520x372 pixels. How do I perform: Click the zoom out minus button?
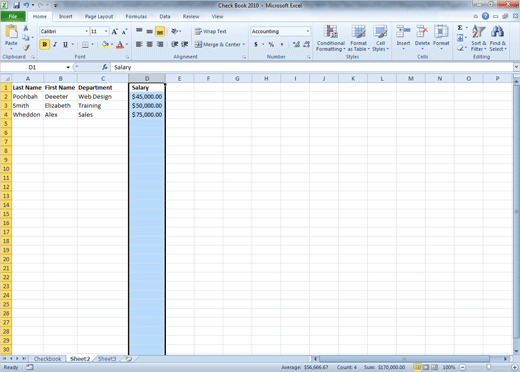pyautogui.click(x=463, y=367)
